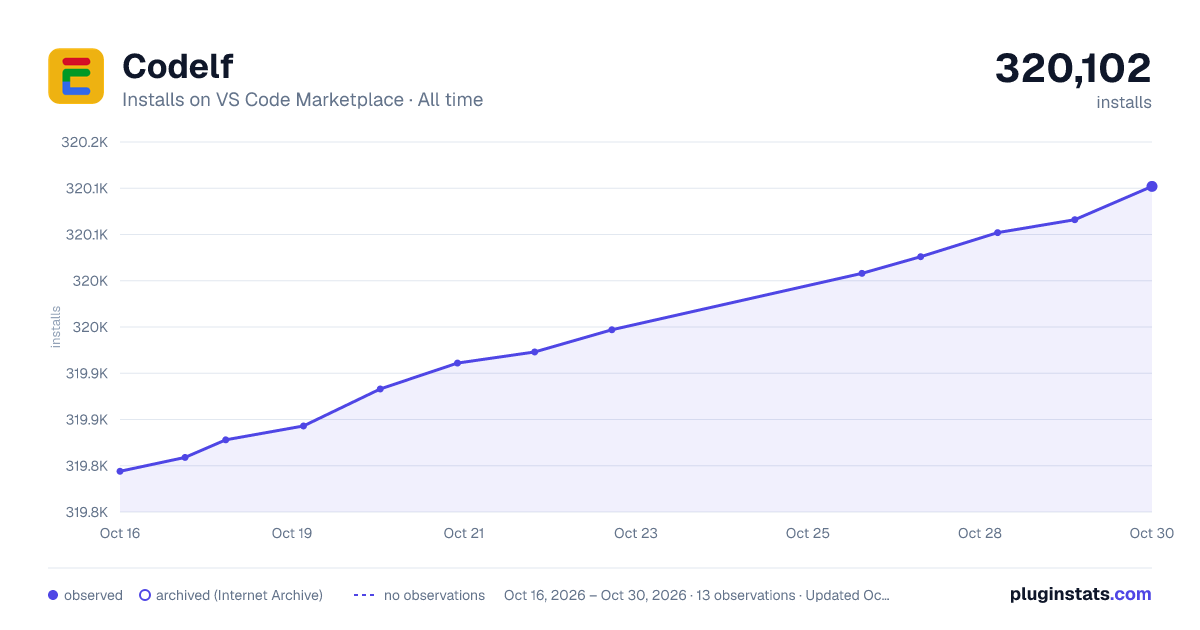Click the date range and observations summary text
Viewport: 1200px width, 630px height.
(697, 595)
